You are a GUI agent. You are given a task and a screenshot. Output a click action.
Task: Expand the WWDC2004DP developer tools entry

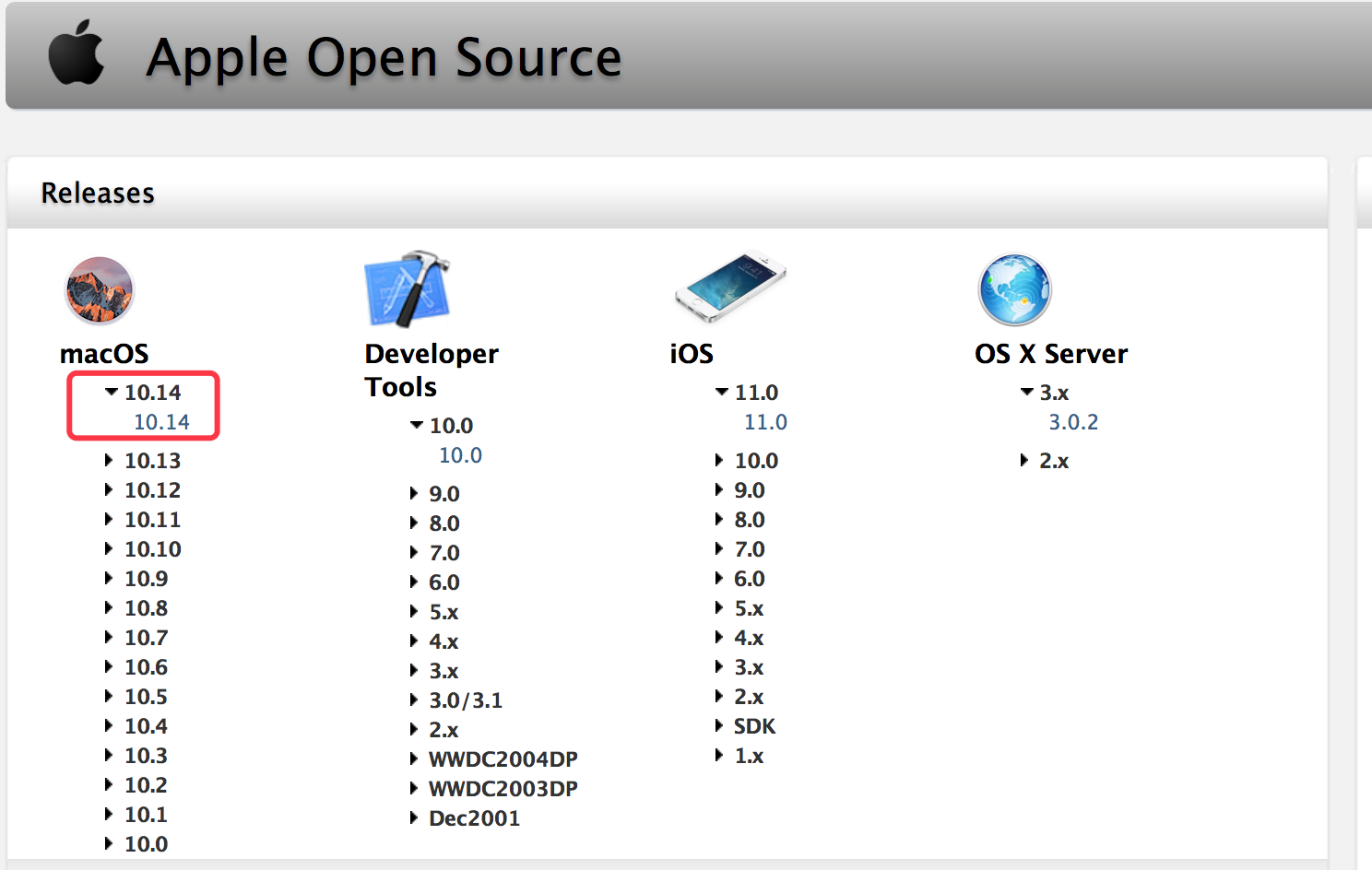point(414,758)
